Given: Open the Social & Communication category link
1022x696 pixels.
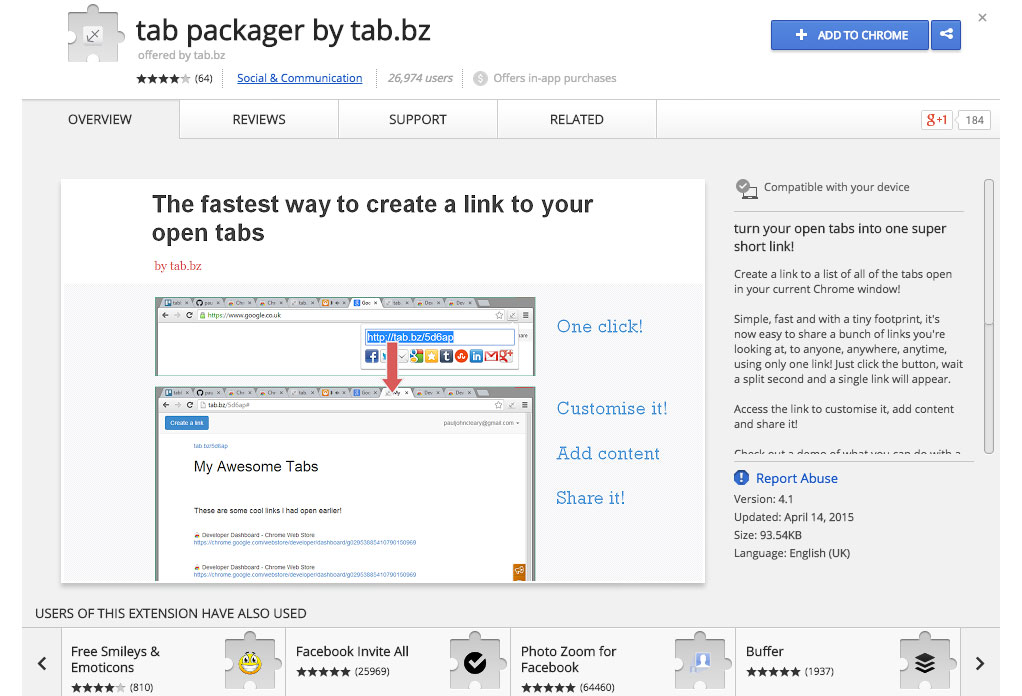Looking at the screenshot, I should (299, 78).
